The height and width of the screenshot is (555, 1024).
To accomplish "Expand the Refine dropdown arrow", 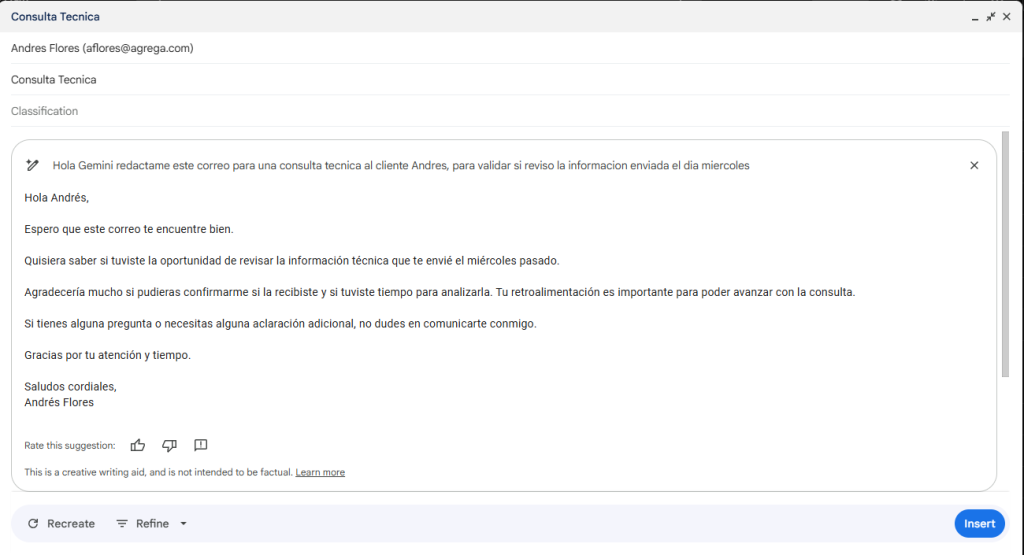I will (184, 524).
